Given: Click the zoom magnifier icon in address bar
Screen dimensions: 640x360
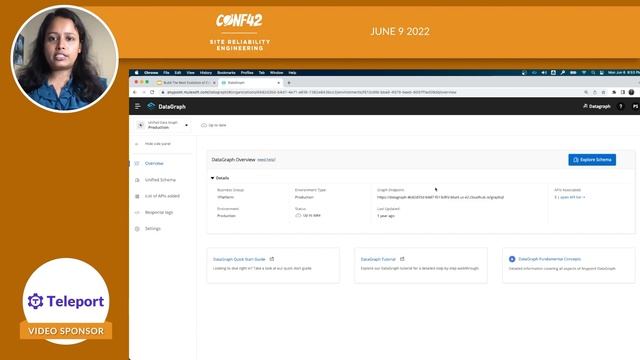Looking at the screenshot, I should (586, 92).
